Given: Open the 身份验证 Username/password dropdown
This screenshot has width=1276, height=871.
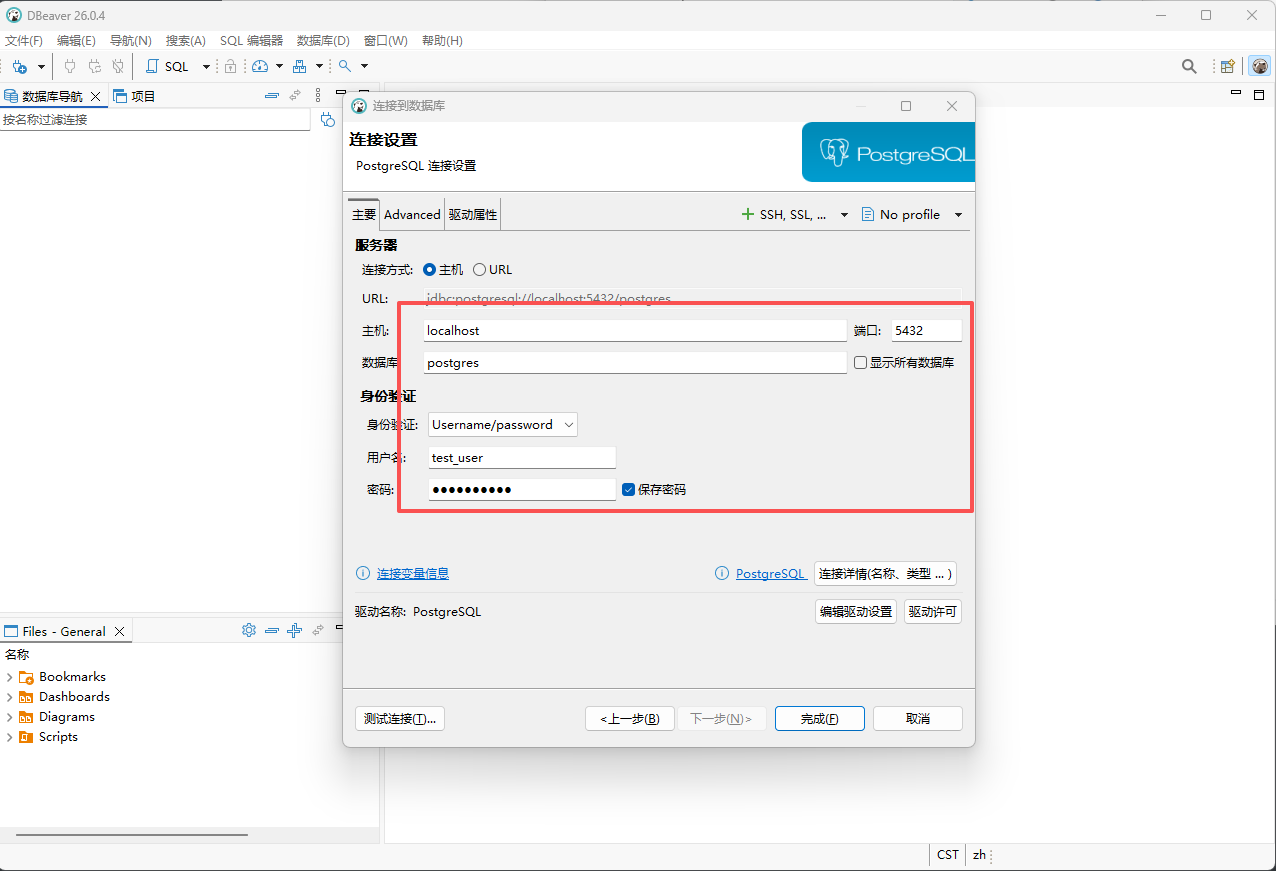Looking at the screenshot, I should pos(503,424).
